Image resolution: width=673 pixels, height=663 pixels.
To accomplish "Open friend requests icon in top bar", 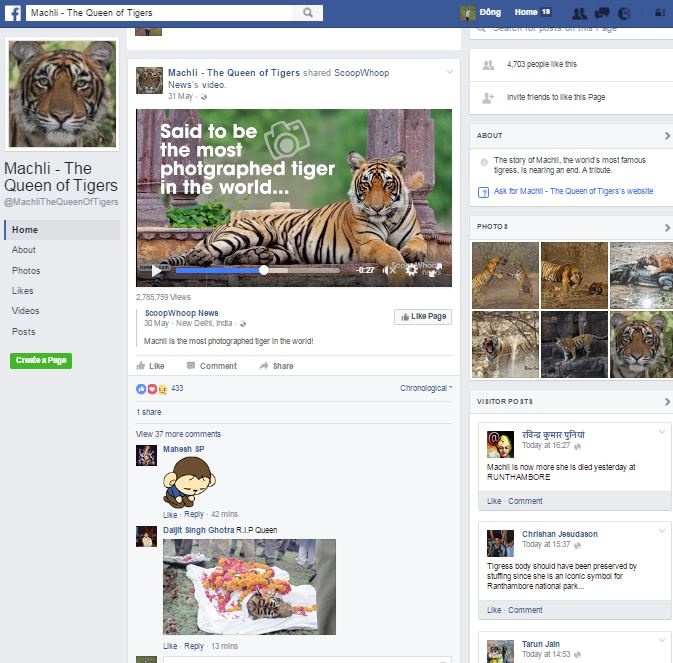I will 579,13.
